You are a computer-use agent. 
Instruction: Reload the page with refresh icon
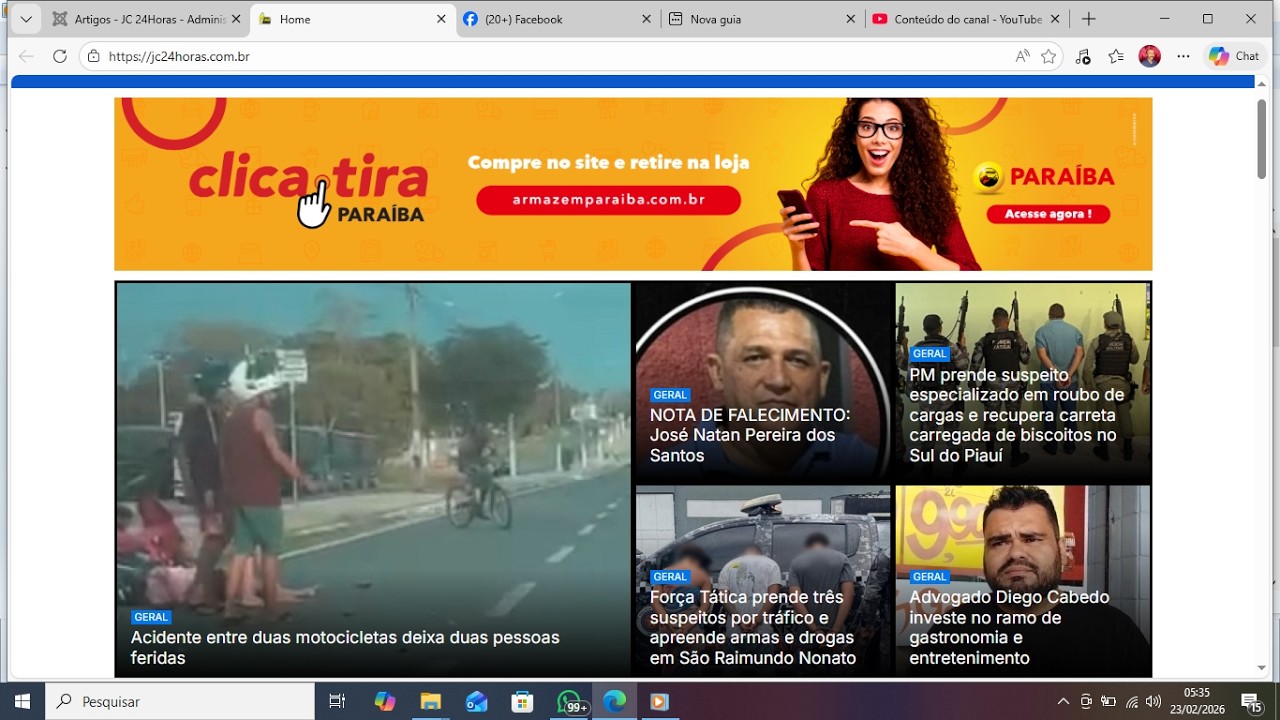pos(60,57)
